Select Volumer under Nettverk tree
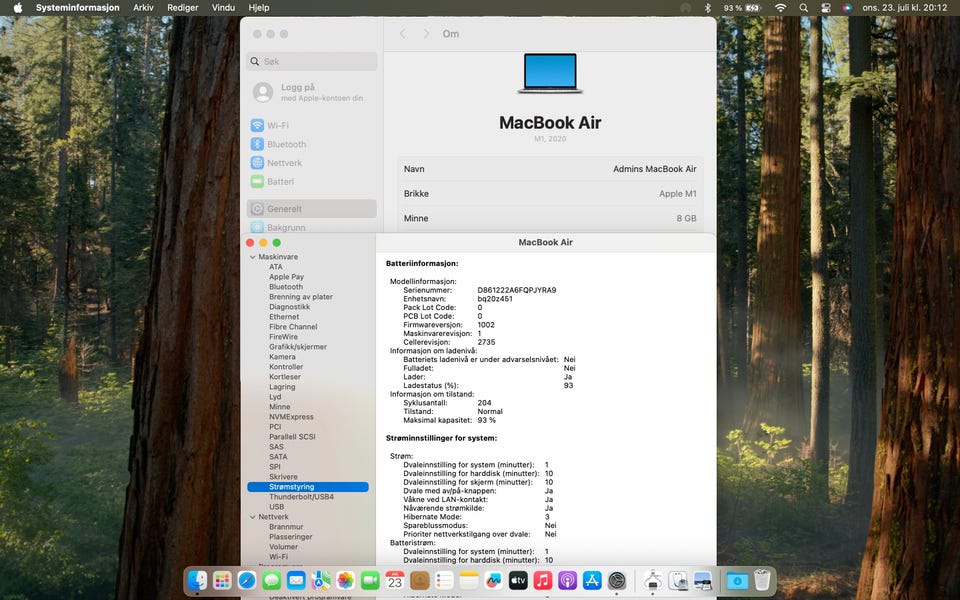 coord(283,547)
